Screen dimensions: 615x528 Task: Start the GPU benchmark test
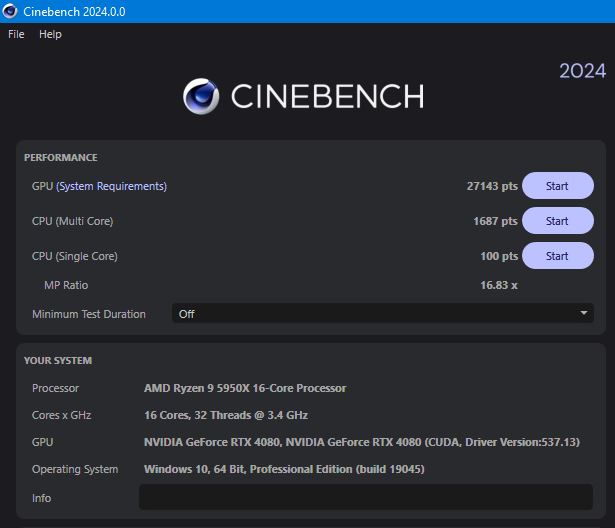[557, 186]
